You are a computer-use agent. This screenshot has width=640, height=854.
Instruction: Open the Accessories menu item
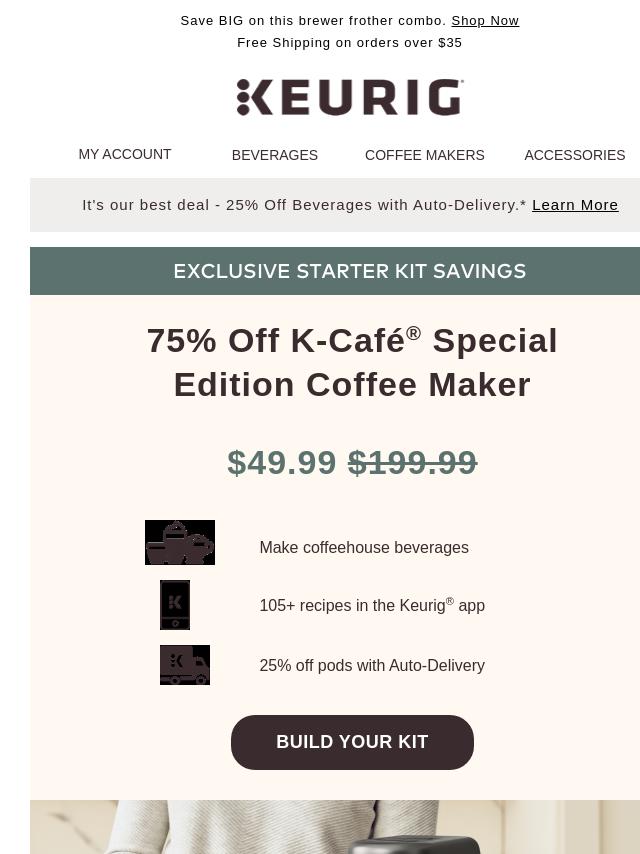pyautogui.click(x=575, y=155)
